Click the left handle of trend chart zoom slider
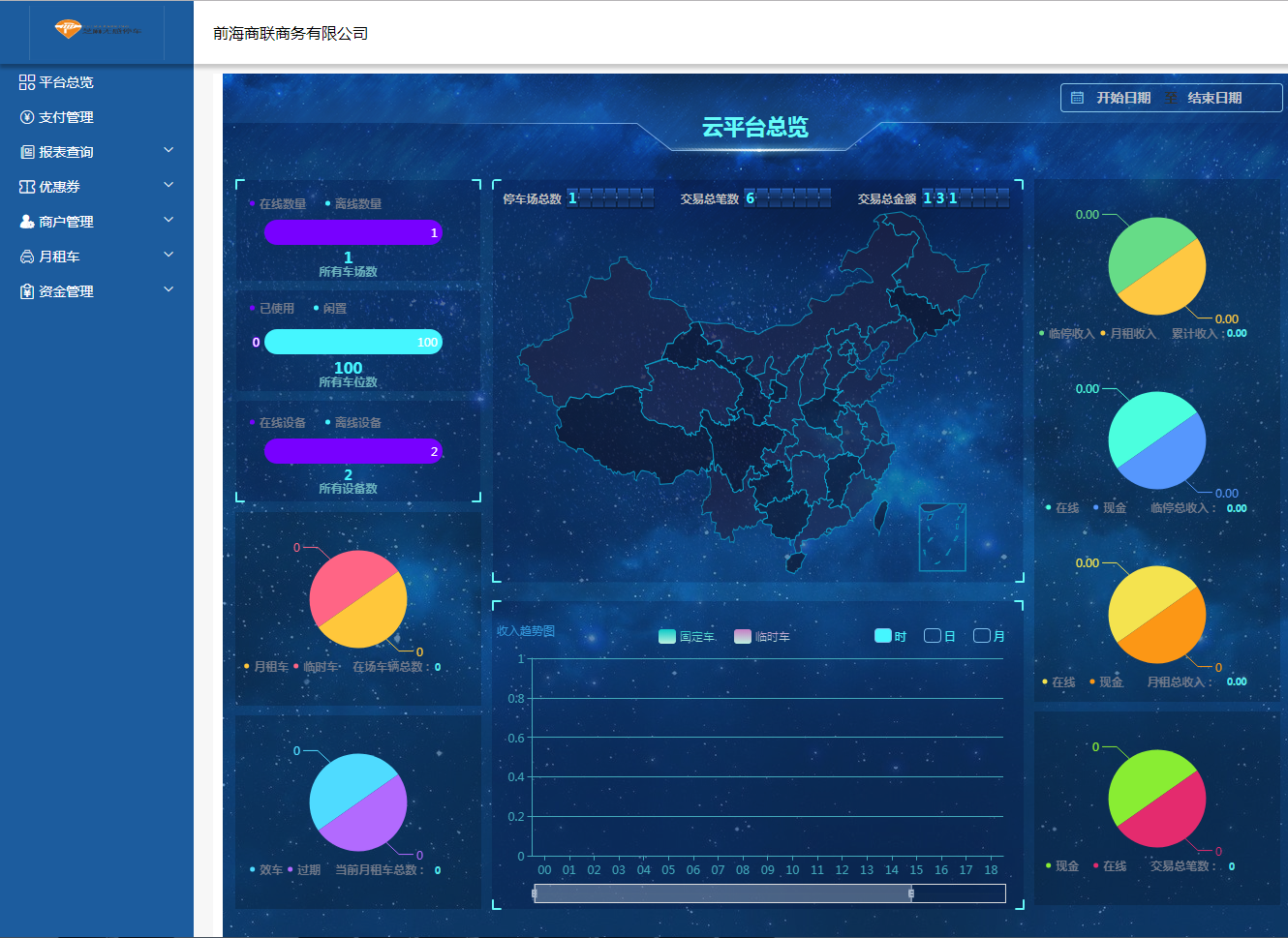The image size is (1288, 938). coord(535,893)
